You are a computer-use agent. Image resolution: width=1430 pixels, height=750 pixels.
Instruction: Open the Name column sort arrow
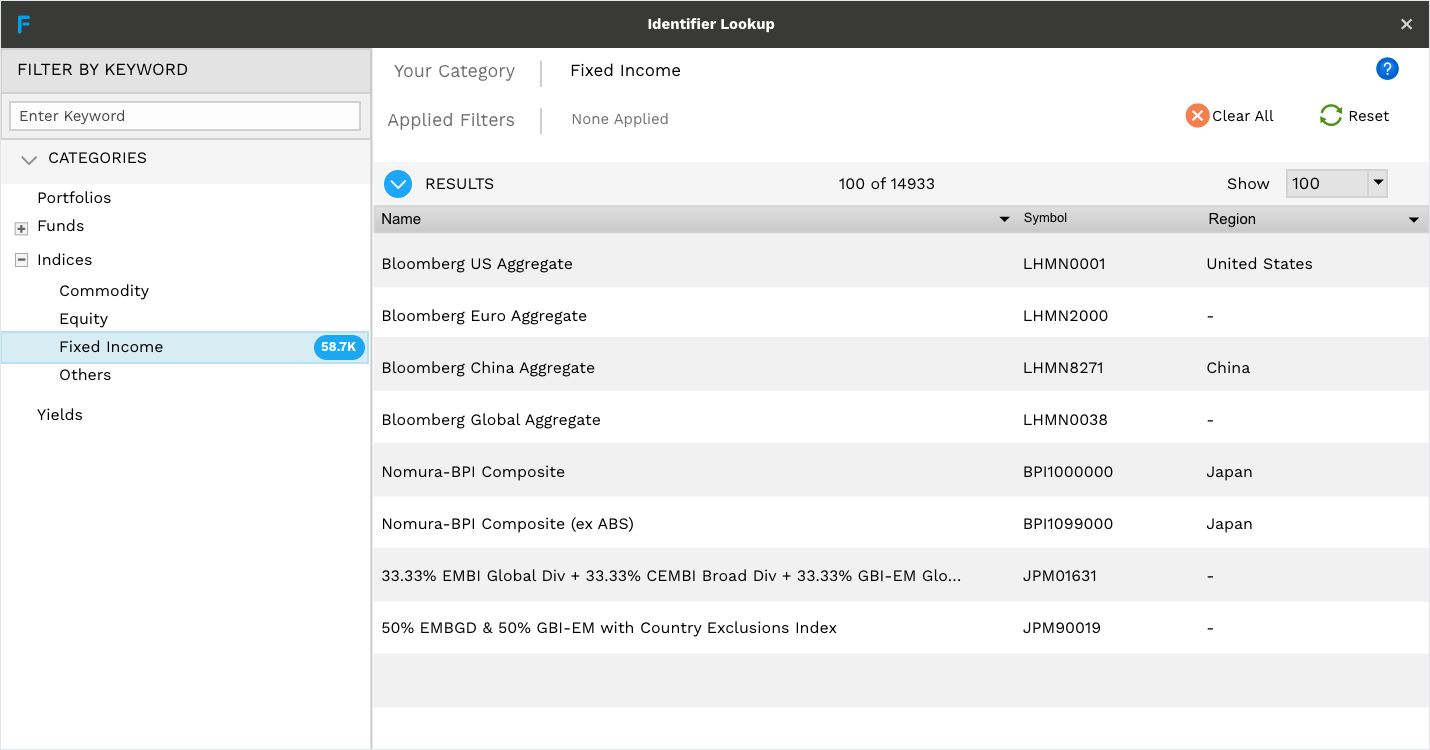[1005, 220]
